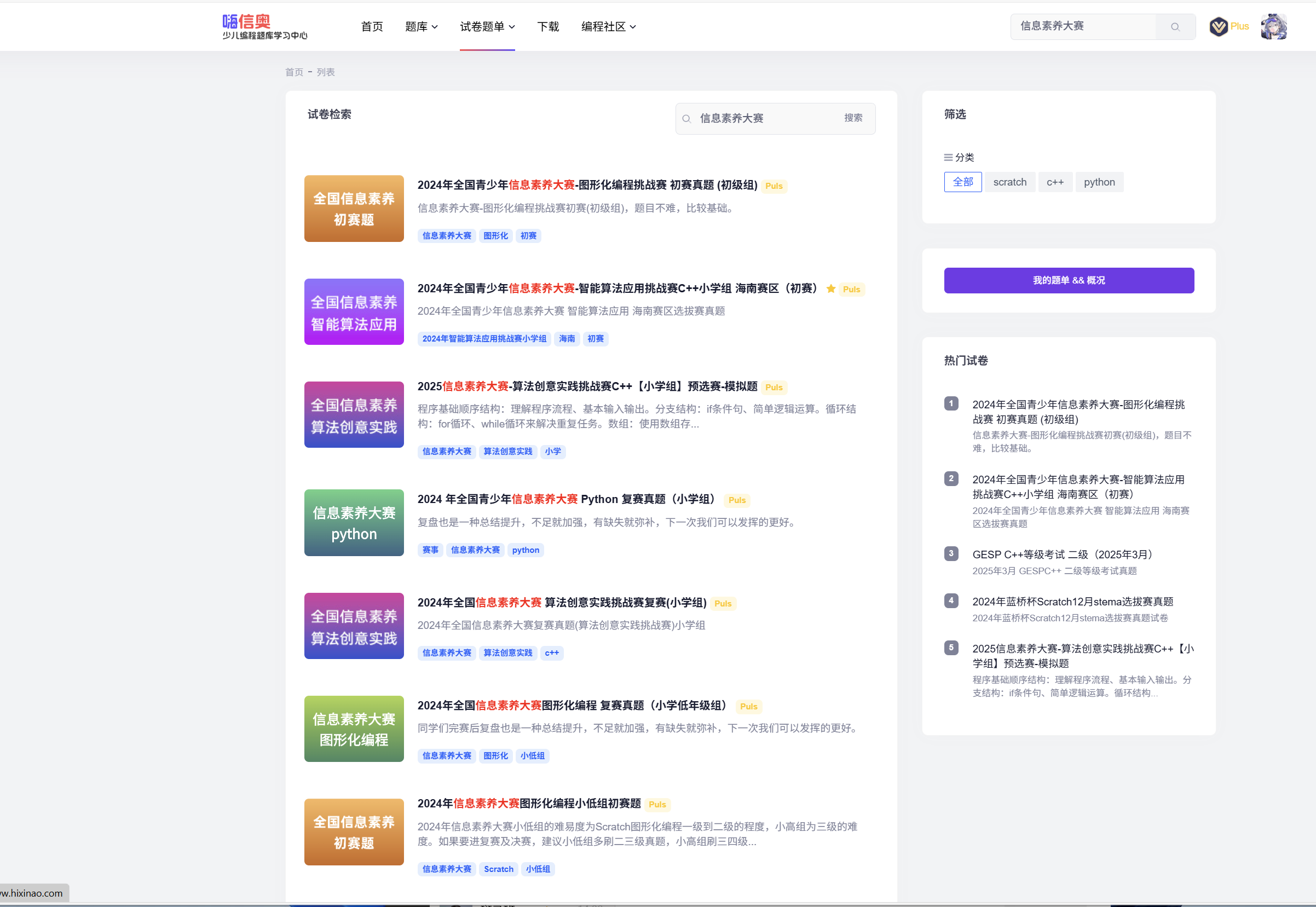Expand the 编程社区 dropdown menu
Image resolution: width=1316 pixels, height=907 pixels.
pyautogui.click(x=608, y=27)
